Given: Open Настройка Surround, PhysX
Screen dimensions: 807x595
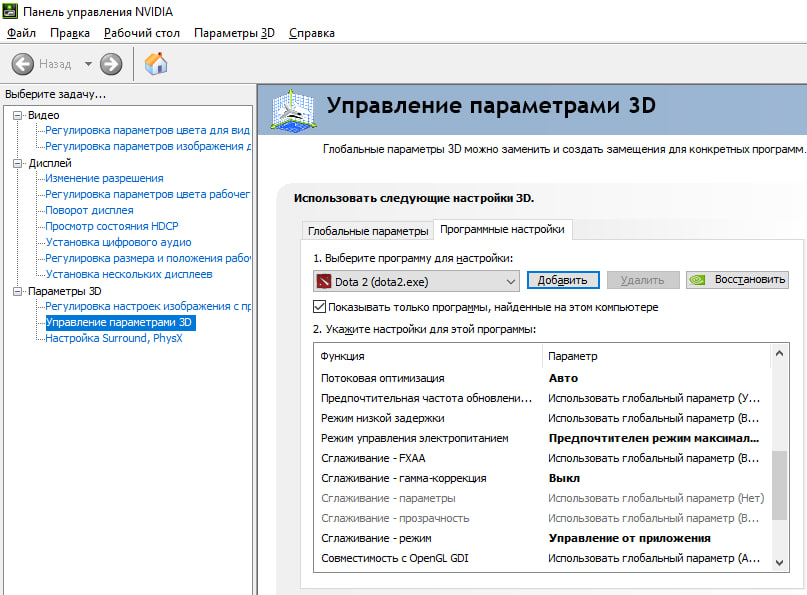Looking at the screenshot, I should pos(114,338).
